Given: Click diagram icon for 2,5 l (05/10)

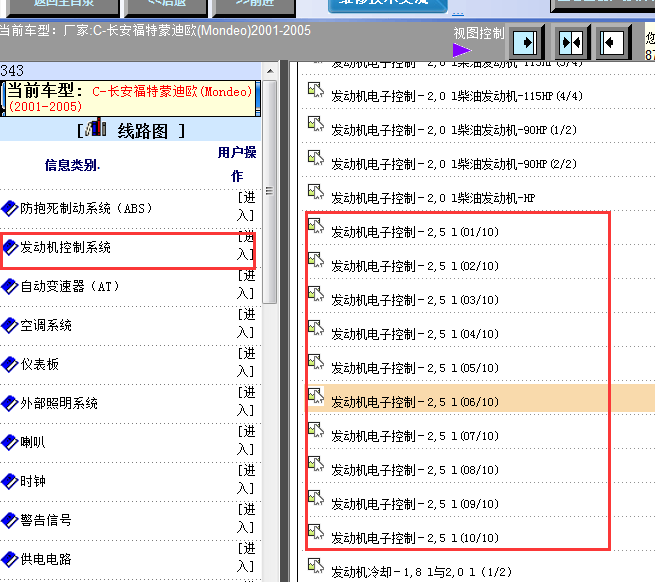Looking at the screenshot, I should (316, 363).
